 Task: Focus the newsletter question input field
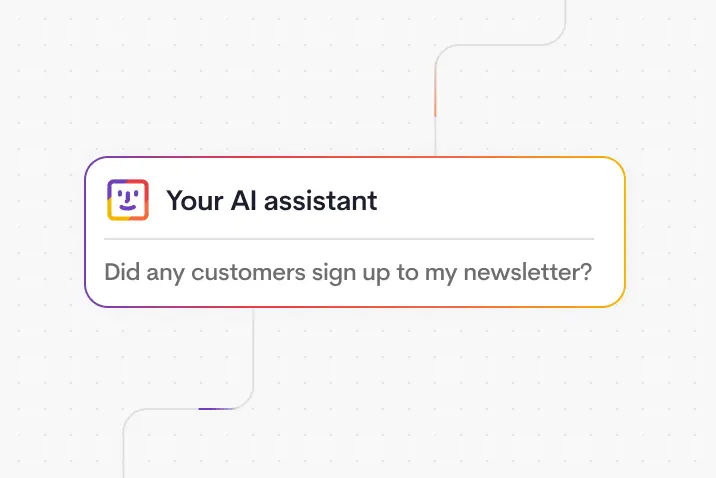click(348, 272)
